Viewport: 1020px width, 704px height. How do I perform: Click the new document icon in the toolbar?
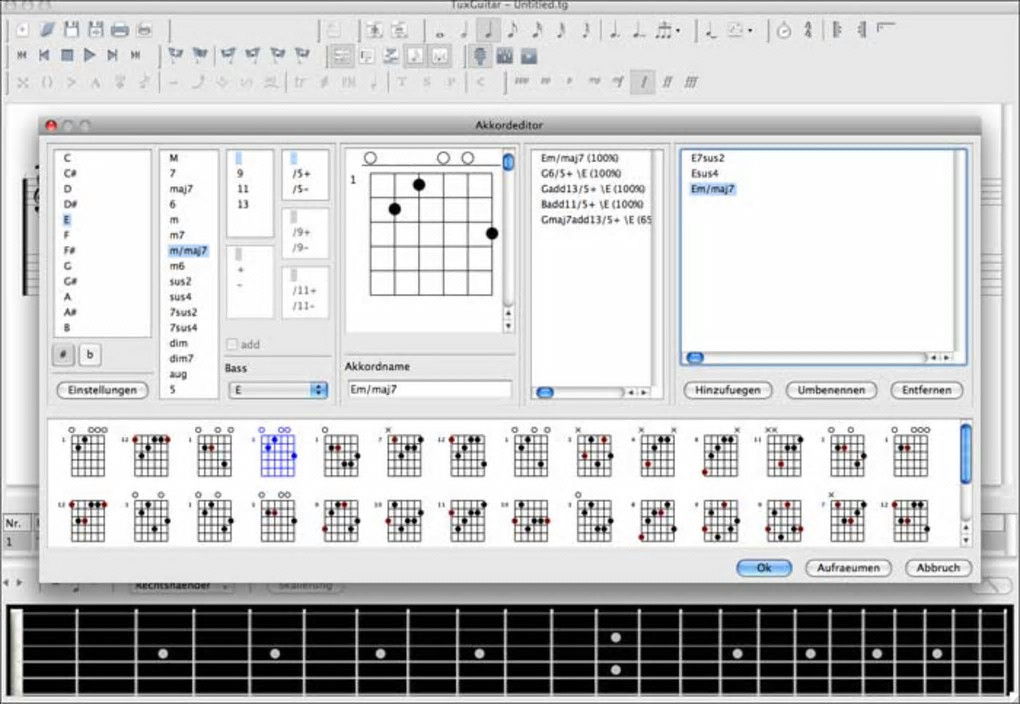(x=23, y=30)
